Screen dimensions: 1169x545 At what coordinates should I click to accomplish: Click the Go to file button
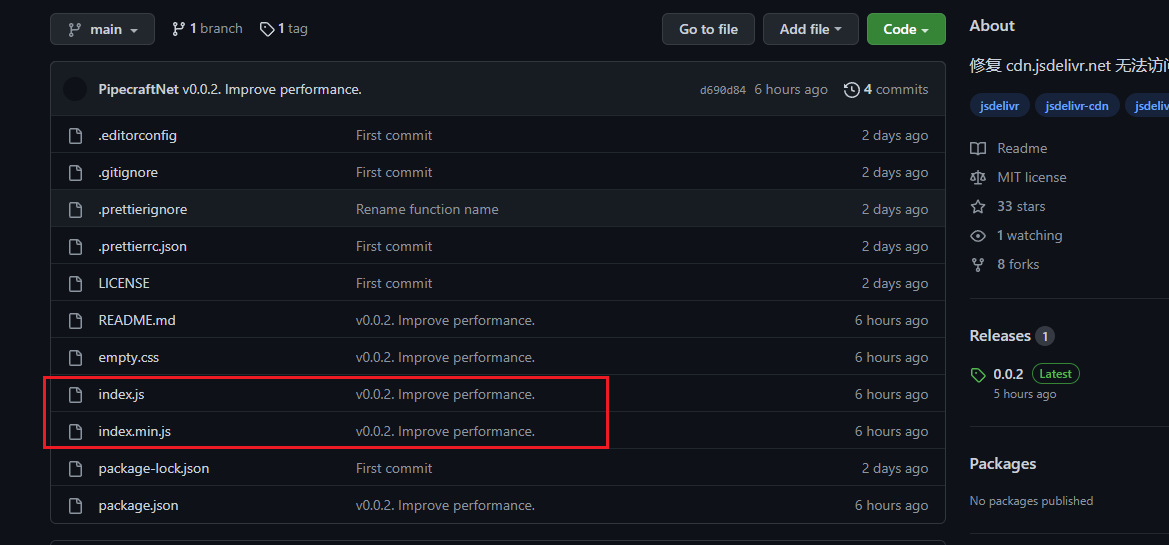tap(708, 29)
